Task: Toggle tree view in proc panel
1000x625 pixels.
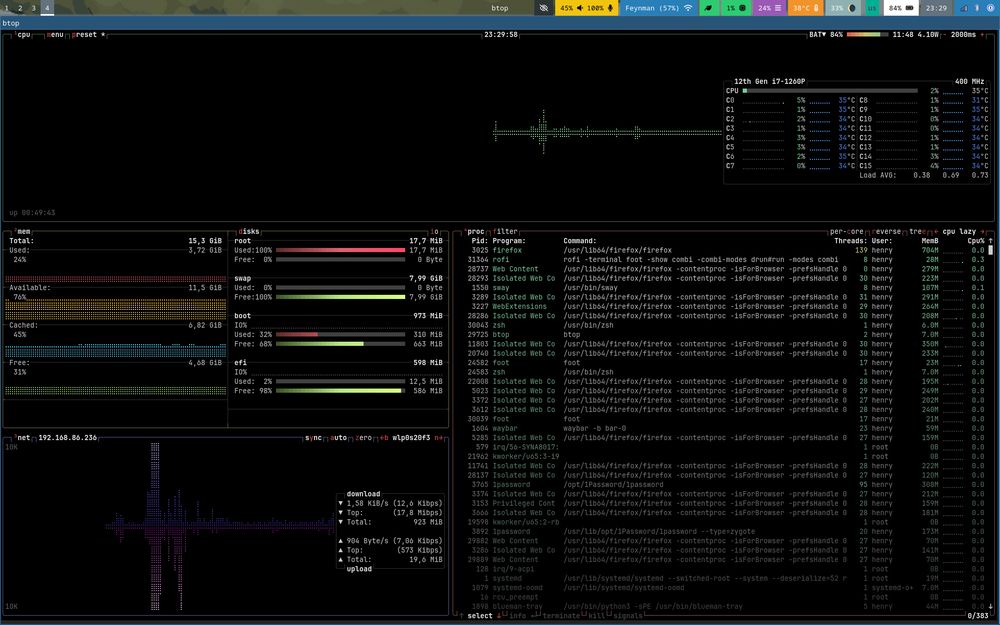Action: click(x=918, y=232)
